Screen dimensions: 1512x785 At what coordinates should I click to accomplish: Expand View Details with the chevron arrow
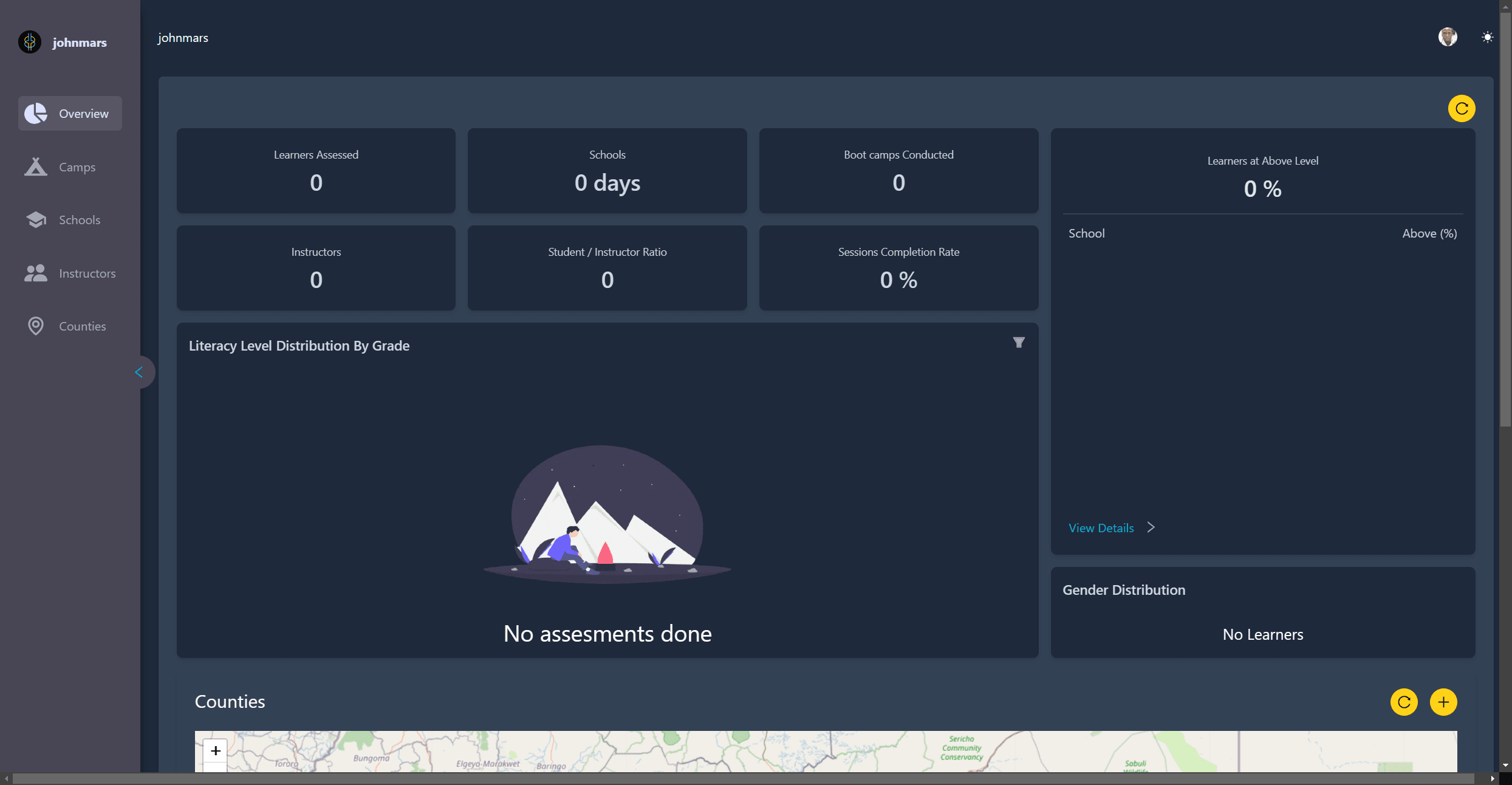[1151, 527]
